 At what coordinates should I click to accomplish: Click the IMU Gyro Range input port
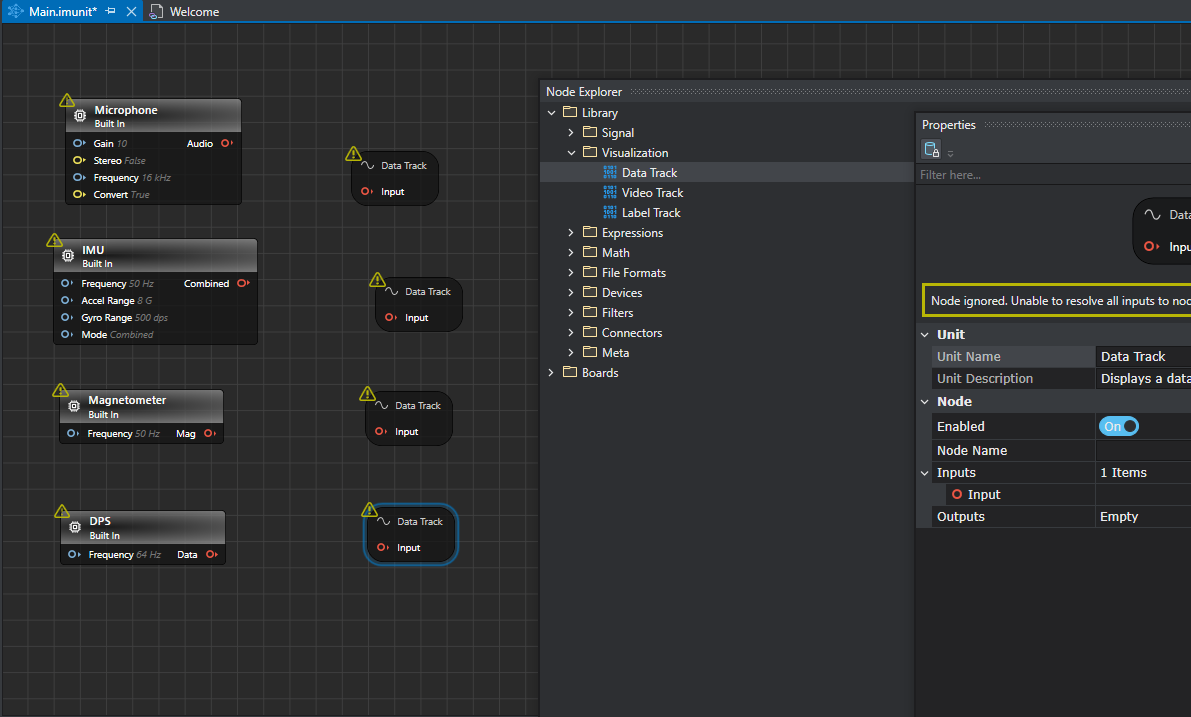(x=67, y=317)
